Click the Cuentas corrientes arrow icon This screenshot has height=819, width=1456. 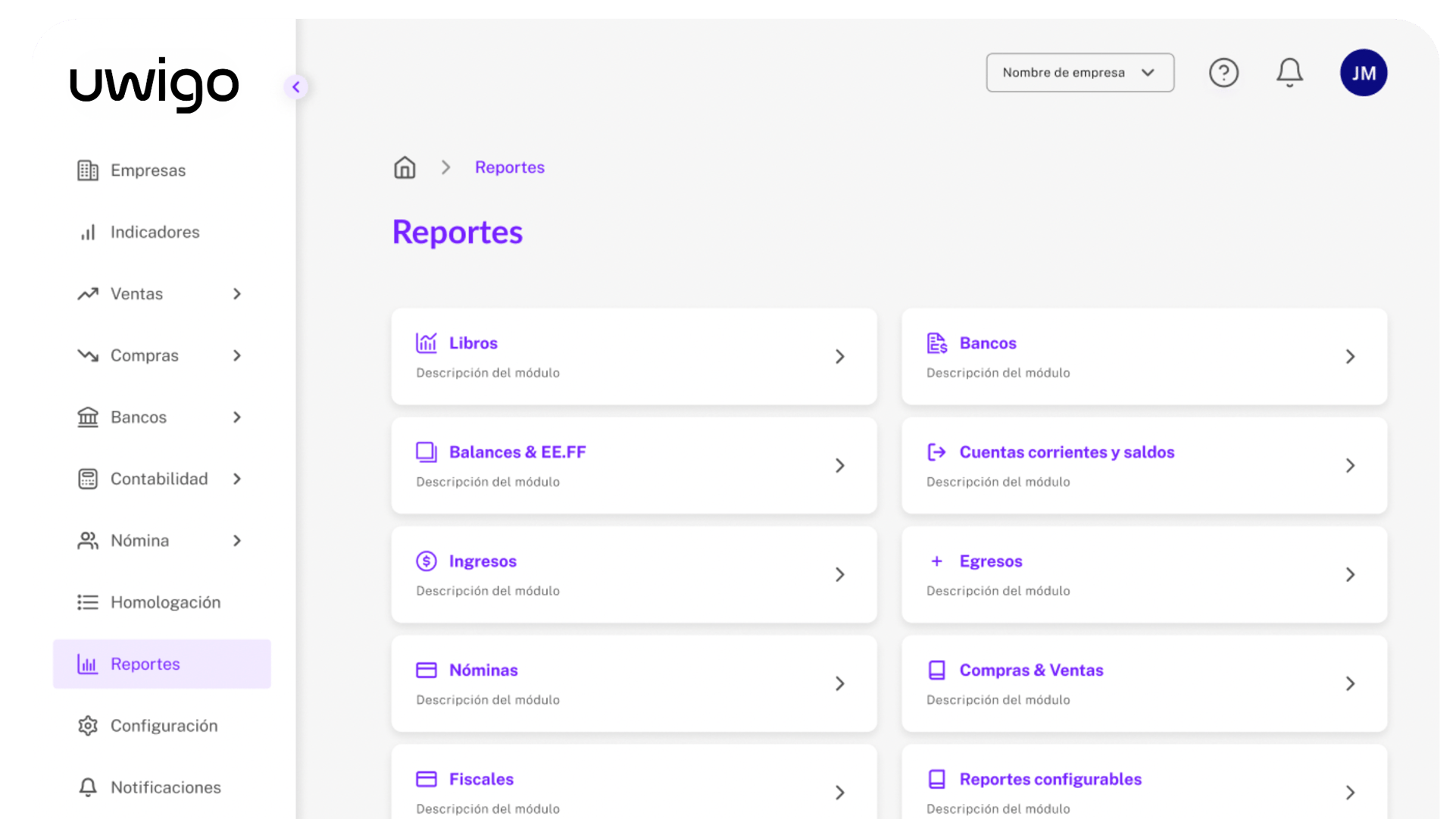click(936, 452)
